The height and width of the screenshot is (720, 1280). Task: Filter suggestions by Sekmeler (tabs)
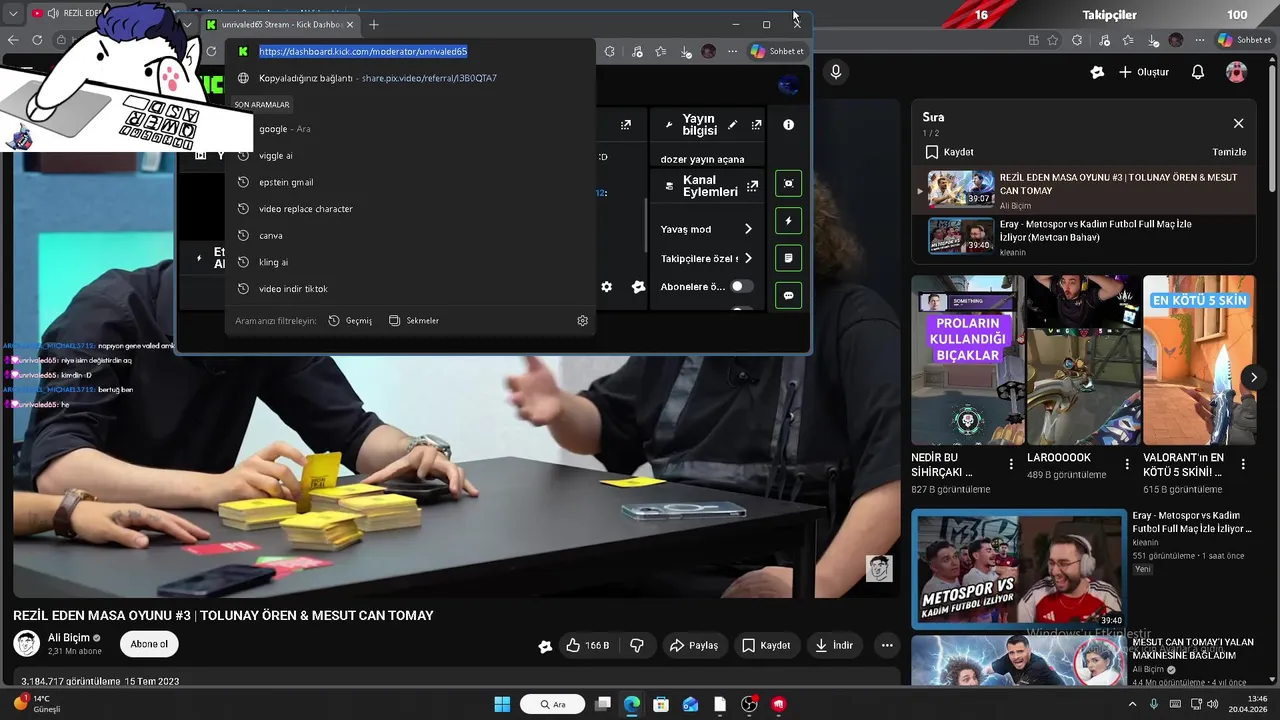coord(414,321)
